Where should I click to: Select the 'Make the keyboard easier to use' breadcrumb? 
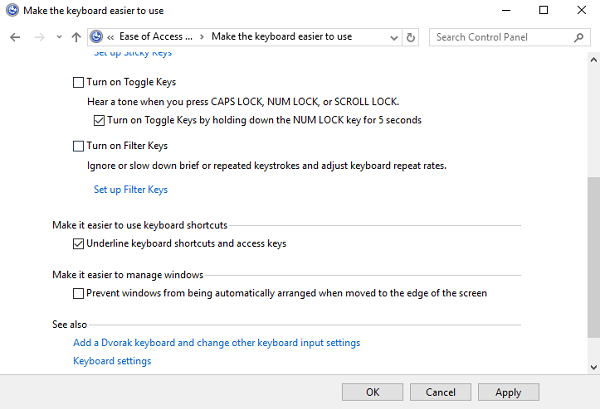point(281,37)
